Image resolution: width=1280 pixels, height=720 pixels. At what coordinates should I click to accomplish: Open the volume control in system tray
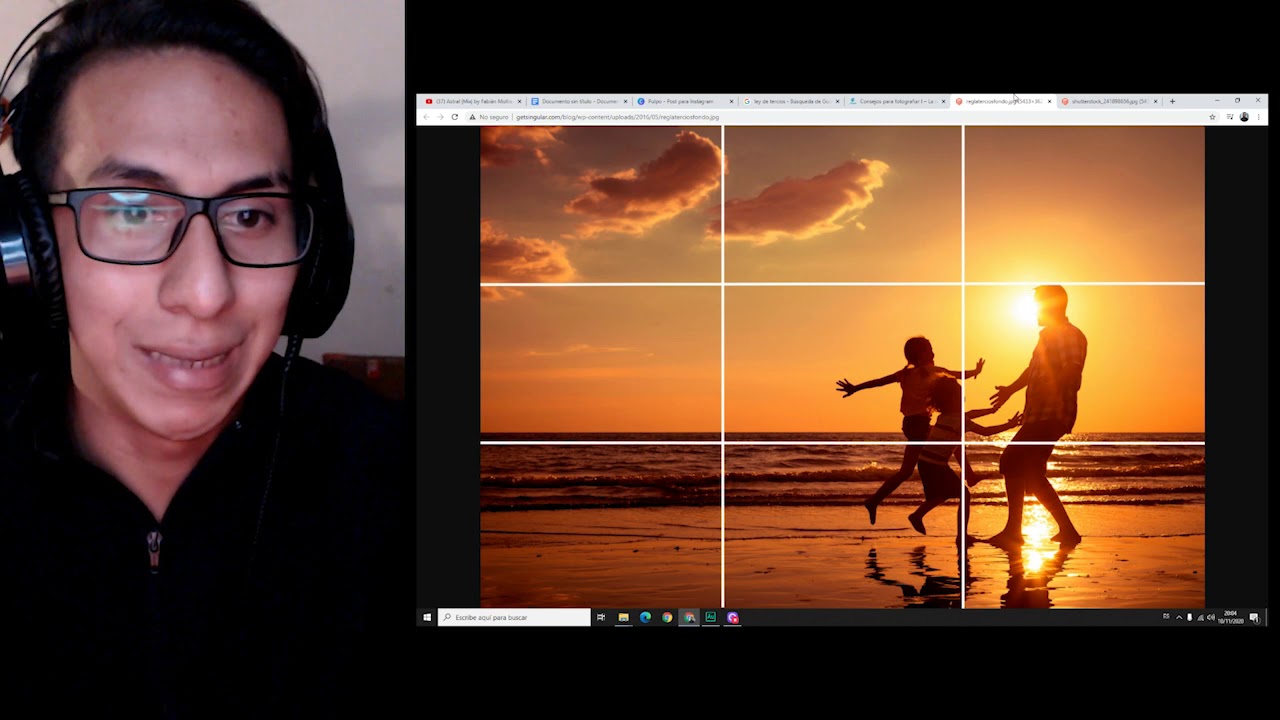coord(1211,617)
